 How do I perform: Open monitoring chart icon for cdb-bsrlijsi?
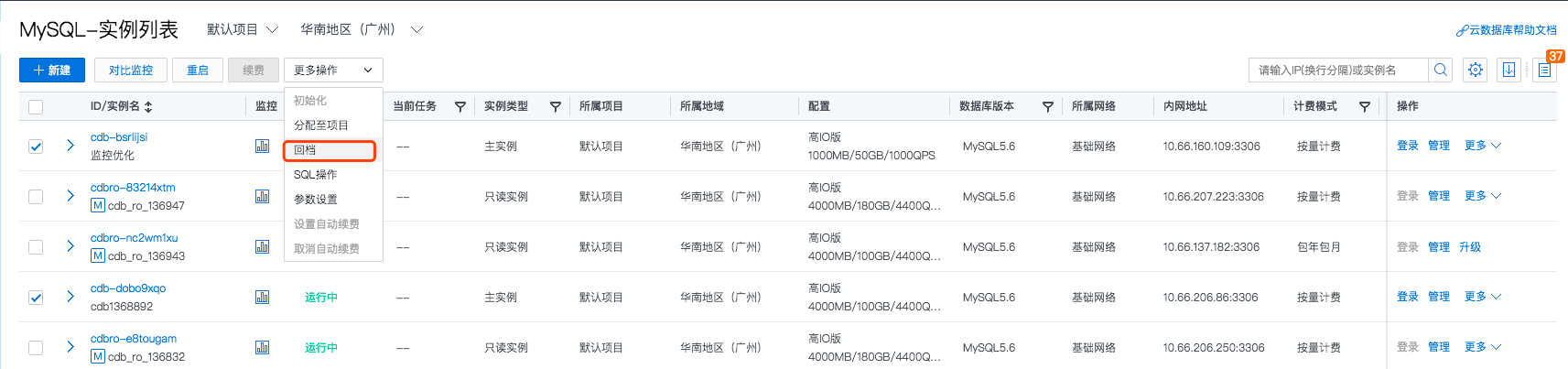(263, 146)
